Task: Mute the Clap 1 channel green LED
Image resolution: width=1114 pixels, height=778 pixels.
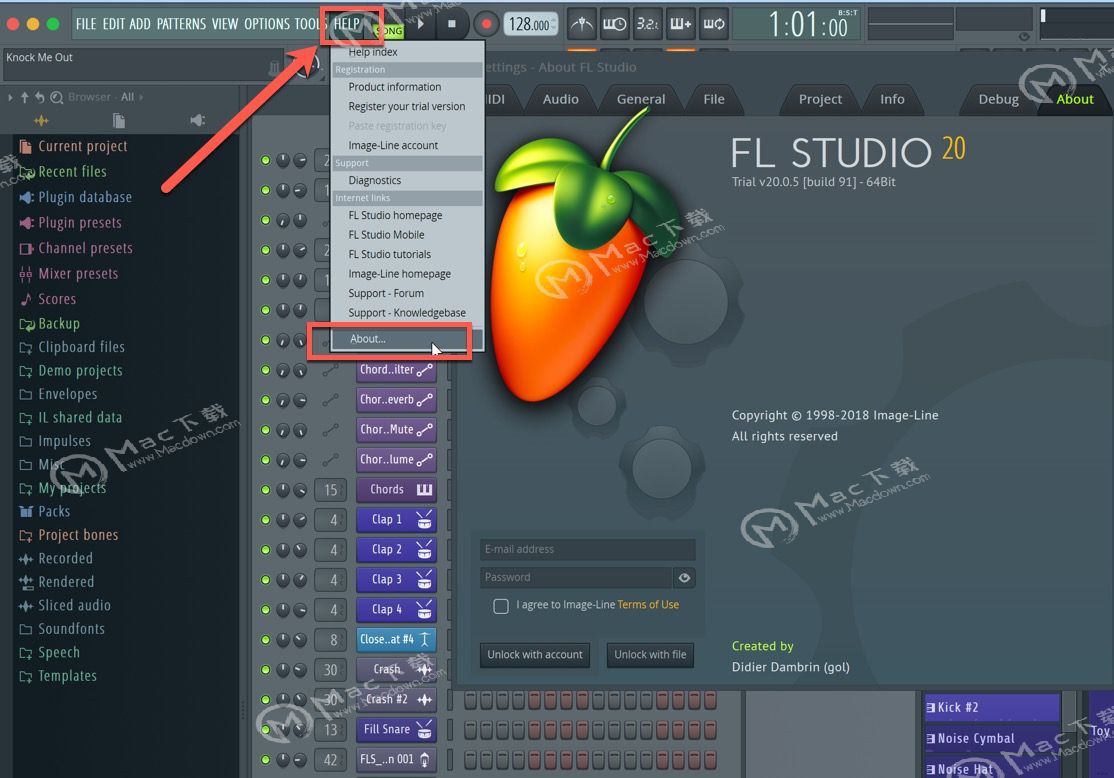Action: 266,519
